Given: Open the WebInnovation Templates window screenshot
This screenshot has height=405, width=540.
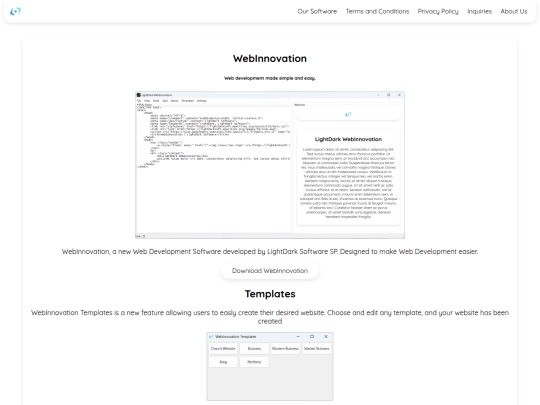Looking at the screenshot, I should coord(270,366).
